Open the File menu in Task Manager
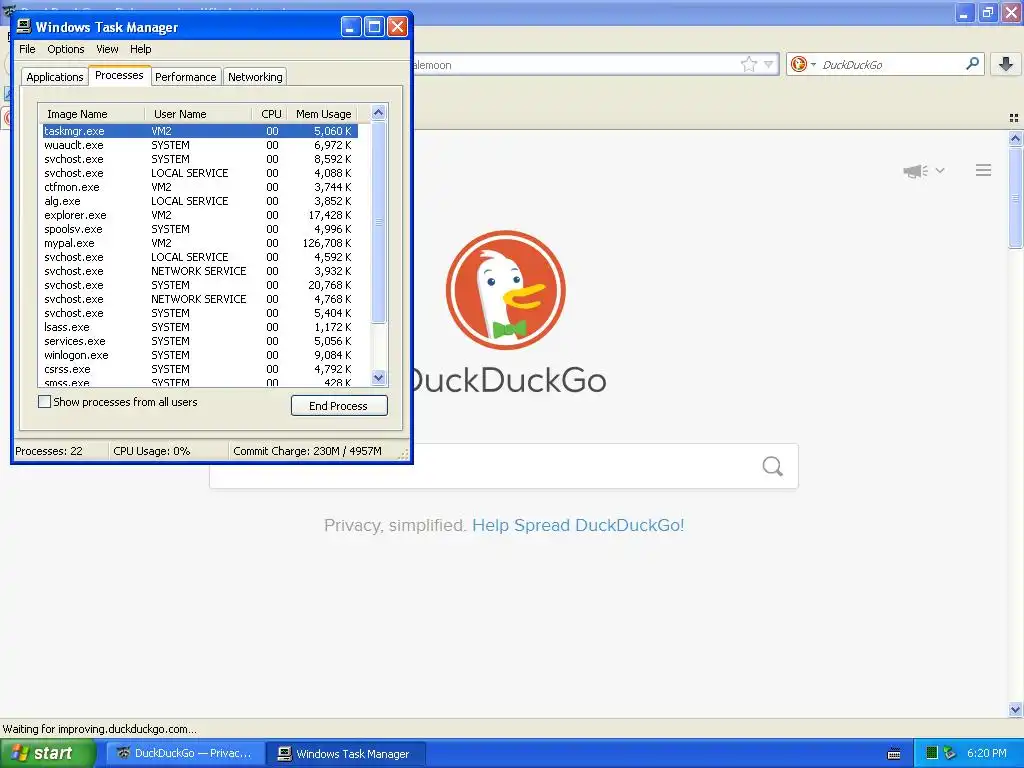Viewport: 1024px width, 768px height. click(x=27, y=49)
